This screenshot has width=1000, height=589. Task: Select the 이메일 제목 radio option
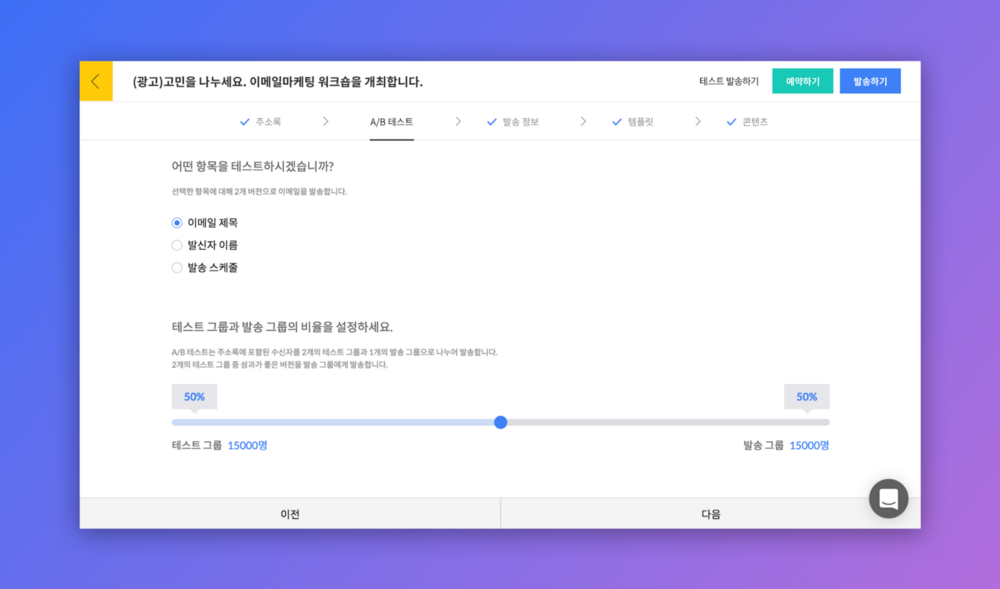click(177, 223)
